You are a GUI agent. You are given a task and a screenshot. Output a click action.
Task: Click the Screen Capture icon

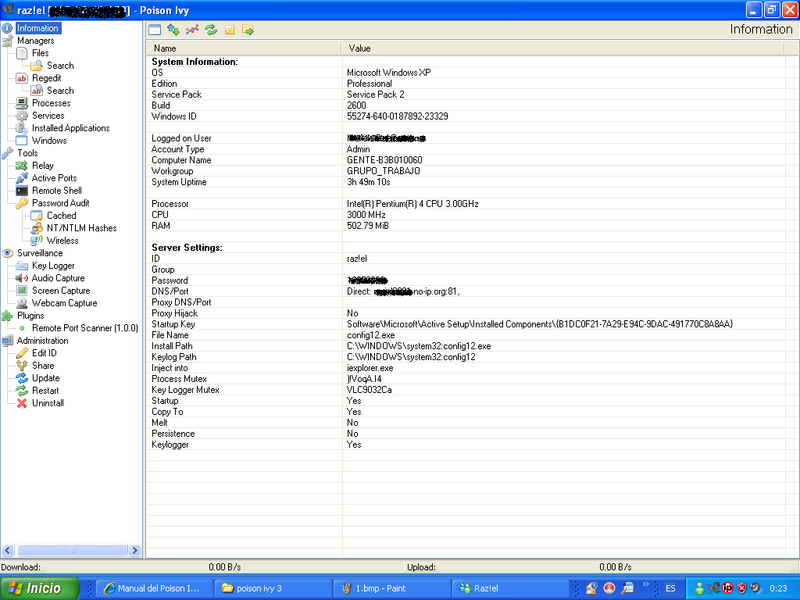(x=21, y=291)
